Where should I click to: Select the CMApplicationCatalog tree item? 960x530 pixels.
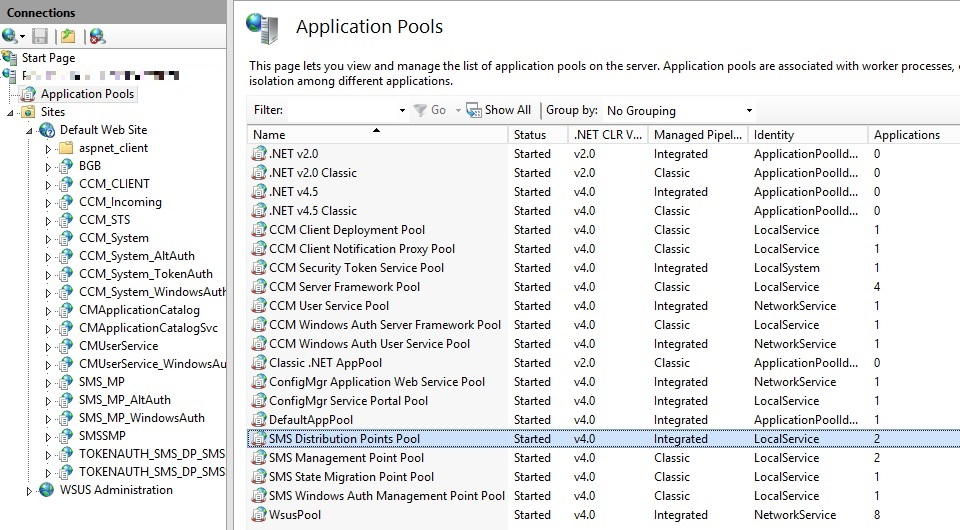[x=139, y=310]
